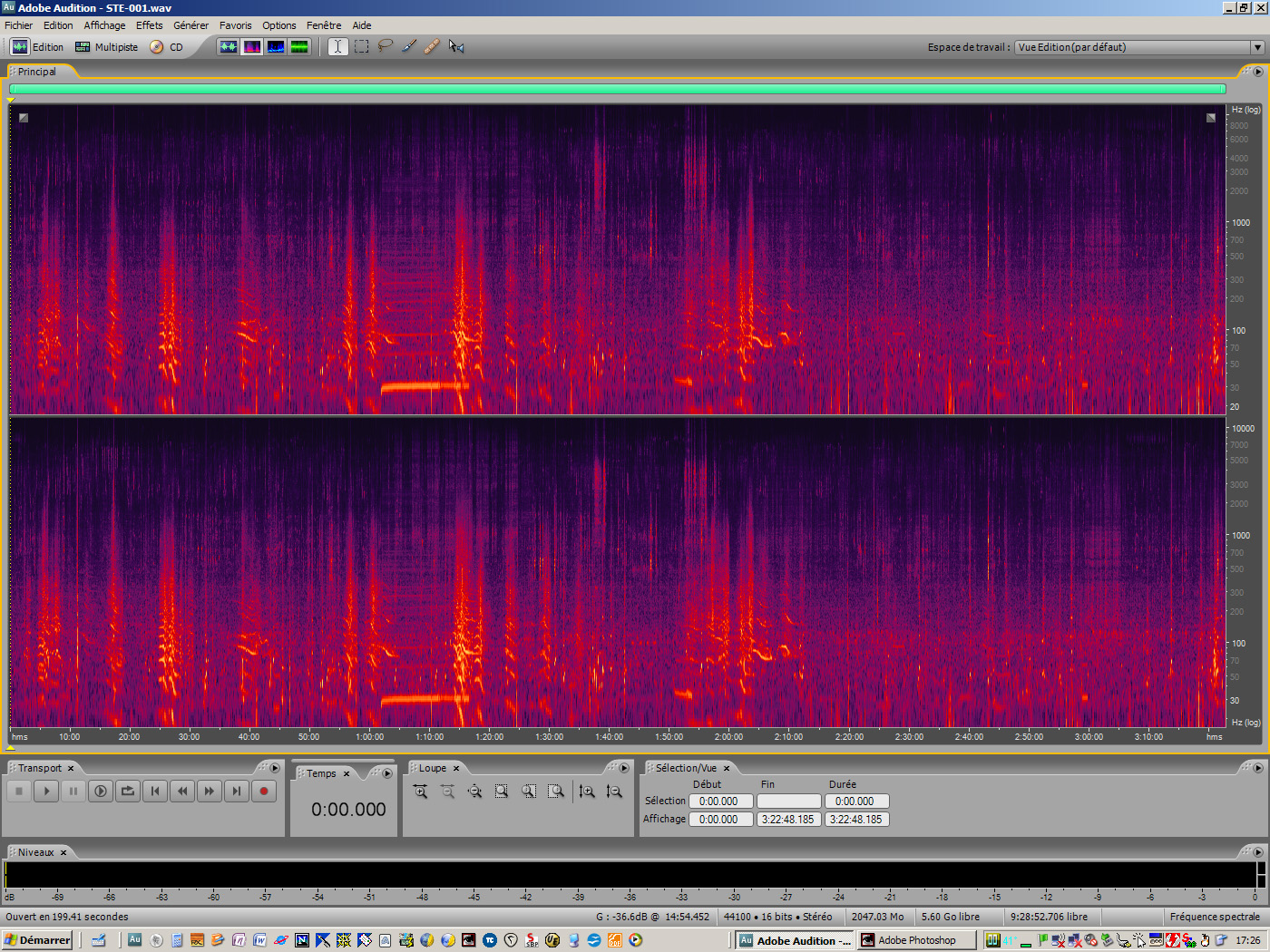Select the Lasso spectral selection tool
Viewport: 1270px width, 952px height.
click(x=385, y=46)
